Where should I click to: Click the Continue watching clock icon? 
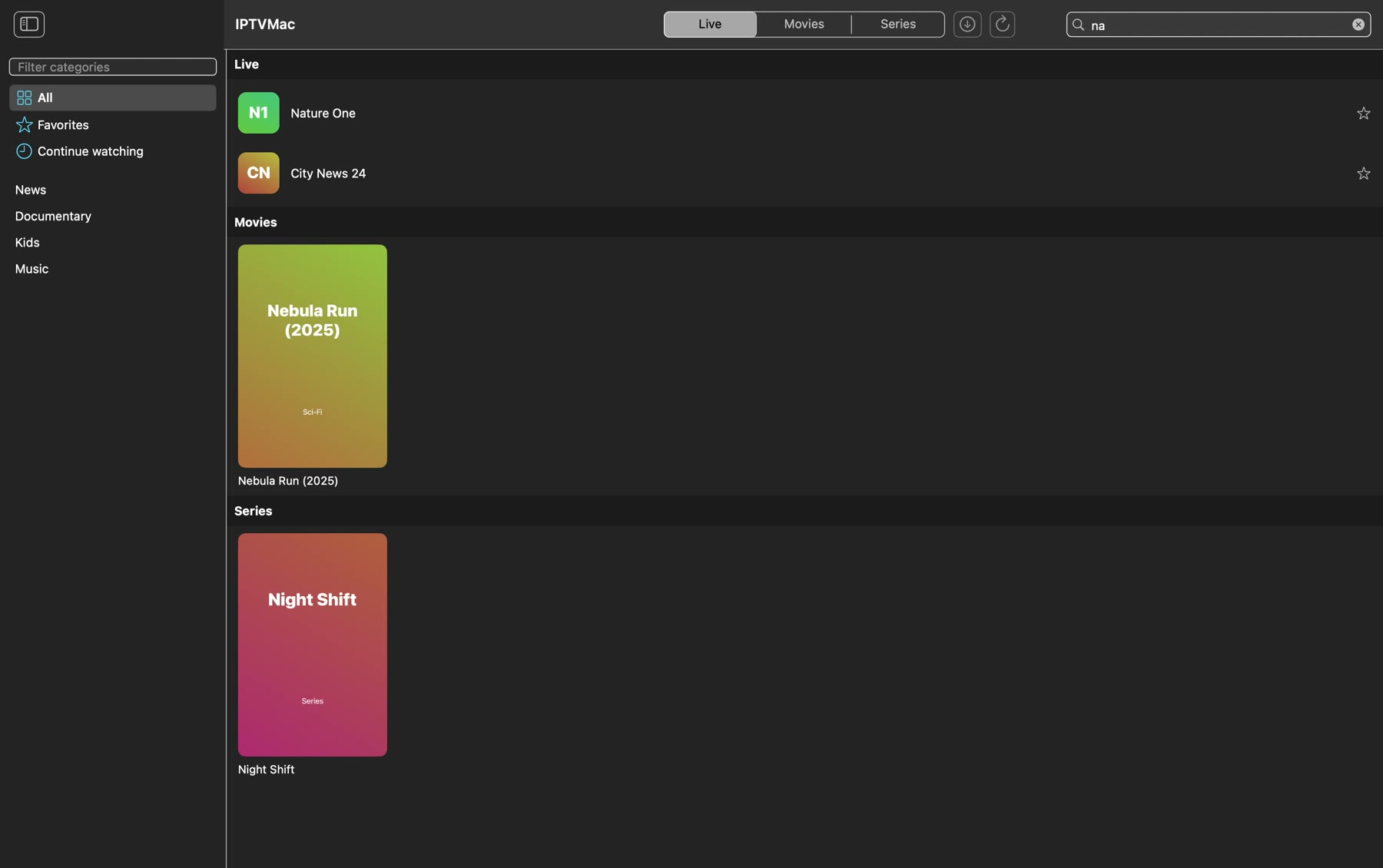[25, 151]
